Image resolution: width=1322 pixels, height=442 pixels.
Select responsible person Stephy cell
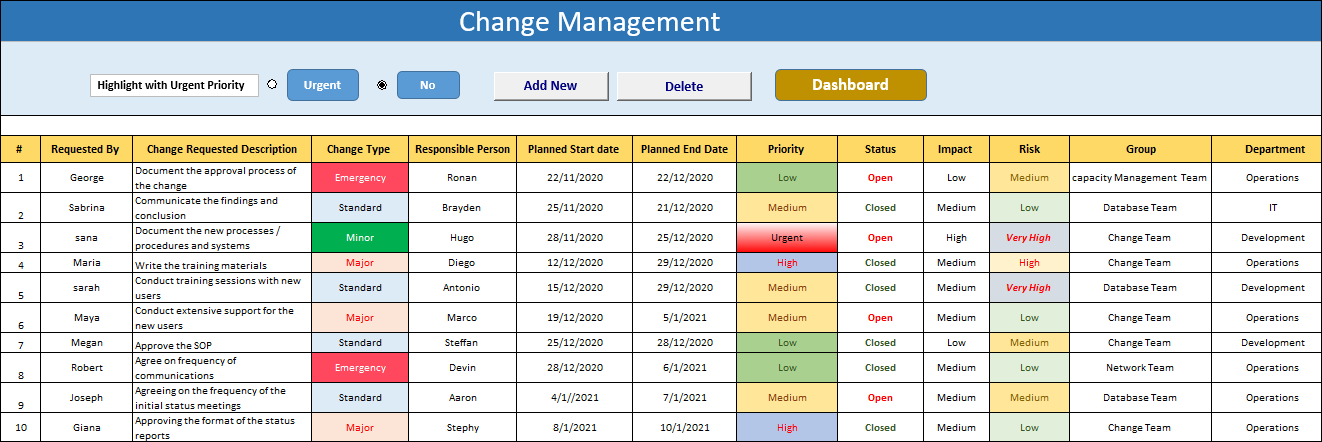[462, 428]
